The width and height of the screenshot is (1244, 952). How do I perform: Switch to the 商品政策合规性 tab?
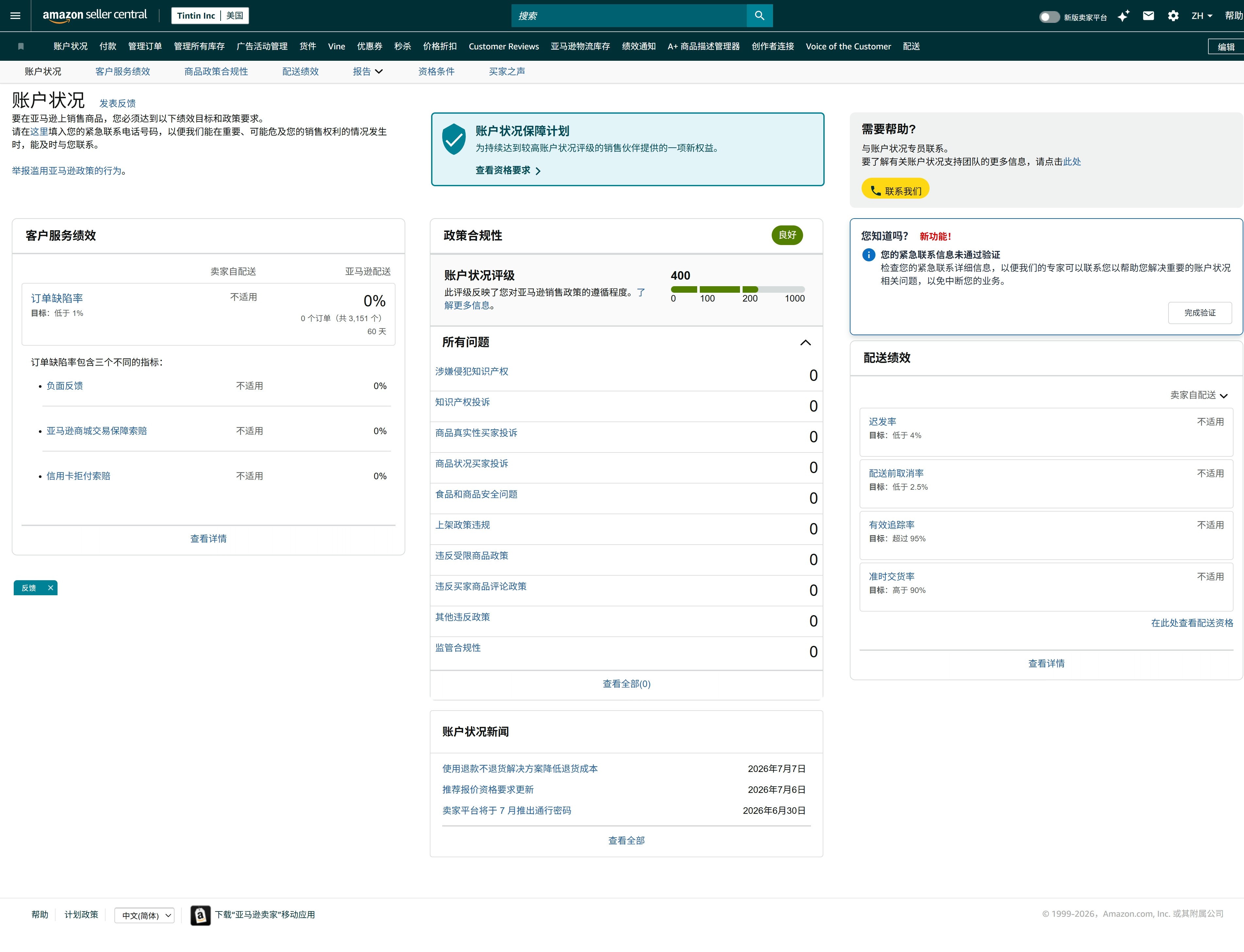click(x=216, y=72)
